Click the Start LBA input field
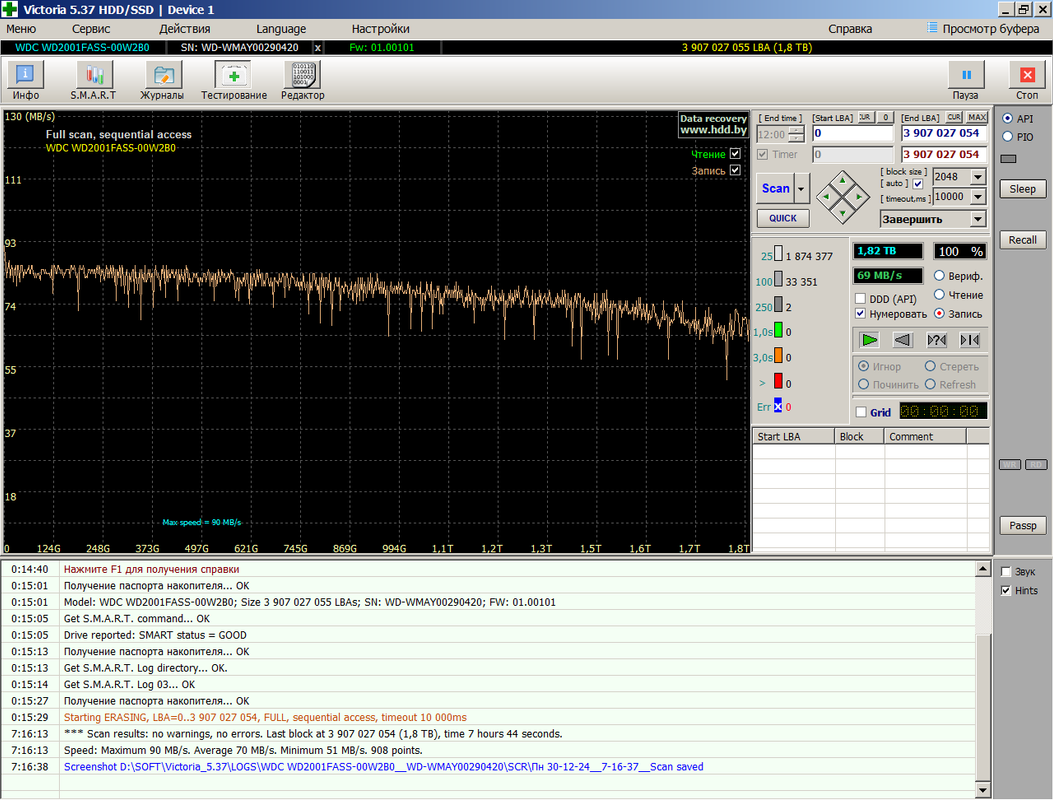The height and width of the screenshot is (800, 1053). coord(852,133)
